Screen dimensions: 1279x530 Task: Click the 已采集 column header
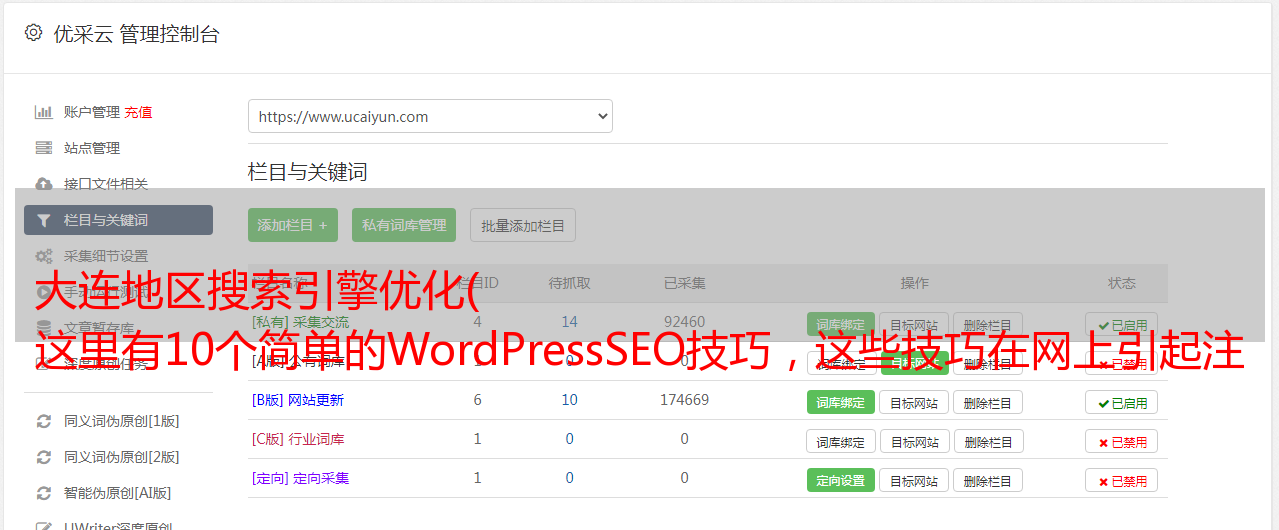(684, 283)
